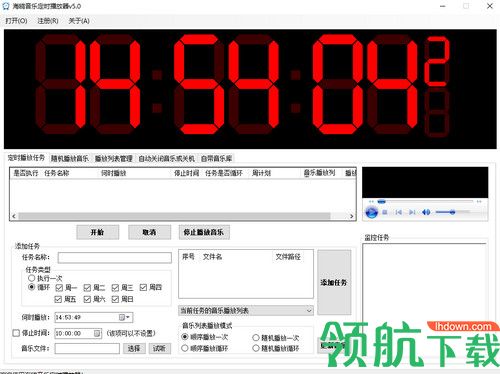500x374 pixels.
Task: Open the 关于(A) menu
Action: [x=79, y=21]
